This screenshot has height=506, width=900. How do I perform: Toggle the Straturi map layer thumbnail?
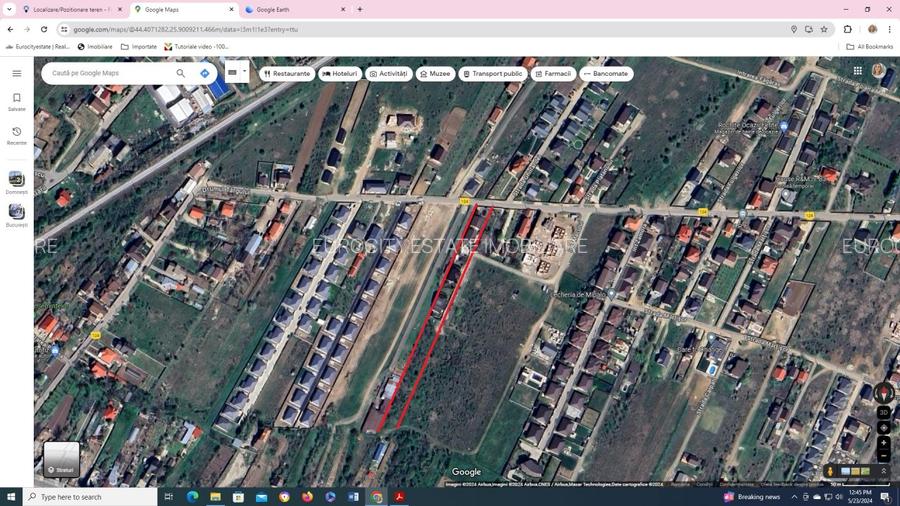pyautogui.click(x=61, y=459)
